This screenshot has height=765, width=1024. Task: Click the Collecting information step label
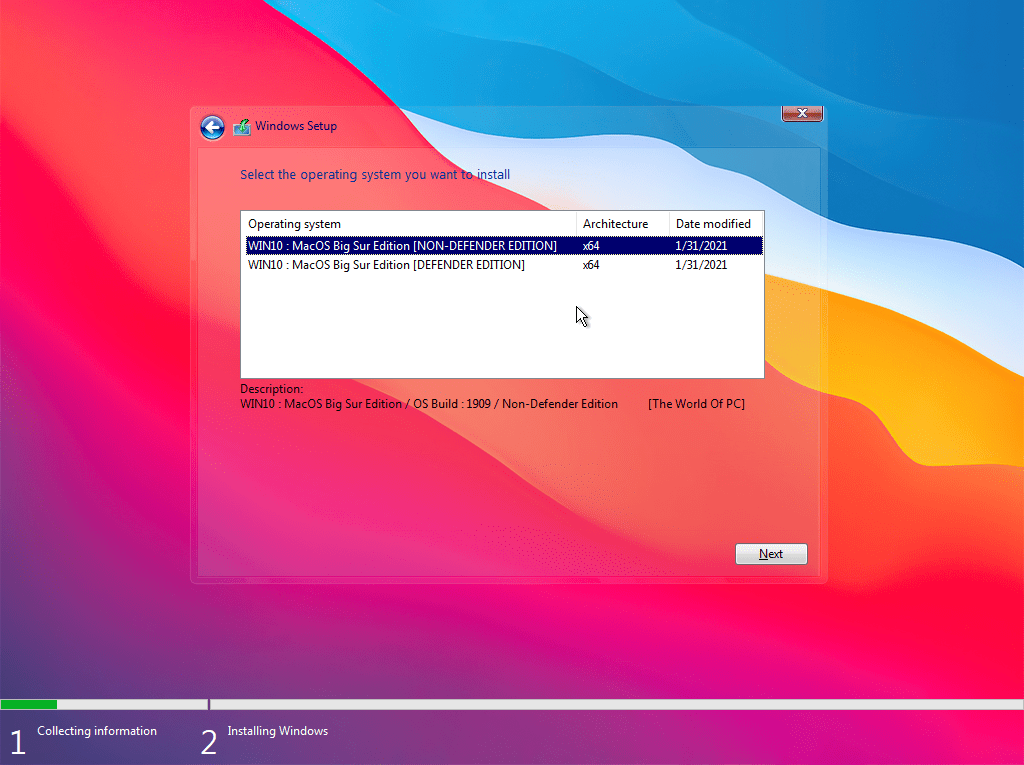(97, 731)
